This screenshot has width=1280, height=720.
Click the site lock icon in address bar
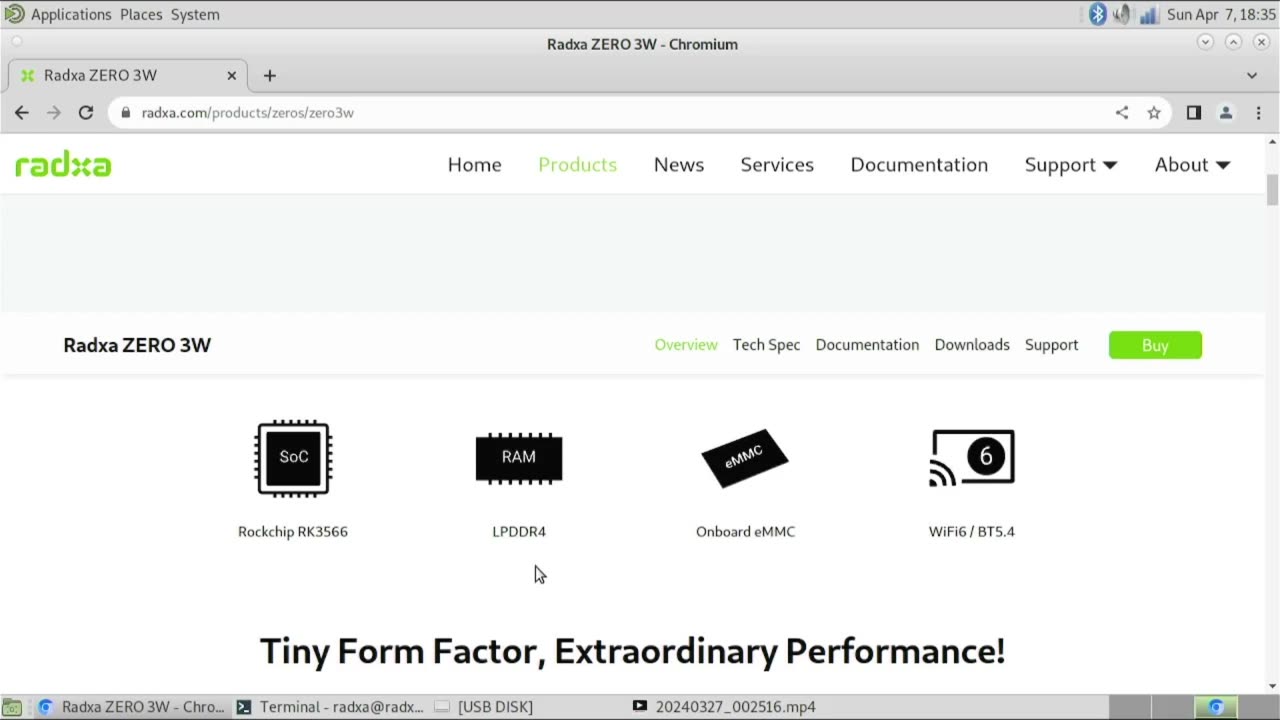[125, 113]
